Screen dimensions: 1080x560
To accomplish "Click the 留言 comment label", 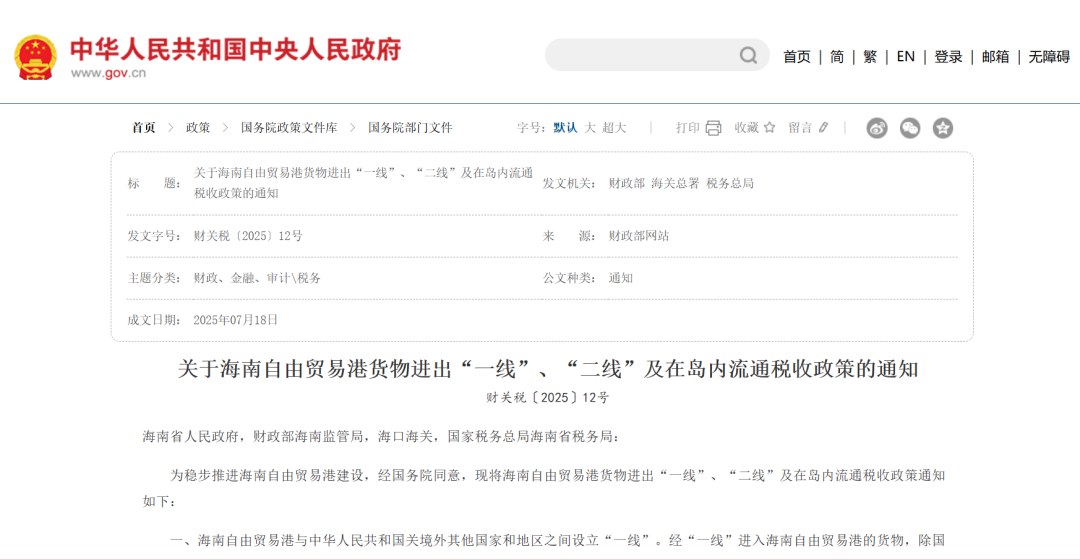I will pyautogui.click(x=800, y=127).
